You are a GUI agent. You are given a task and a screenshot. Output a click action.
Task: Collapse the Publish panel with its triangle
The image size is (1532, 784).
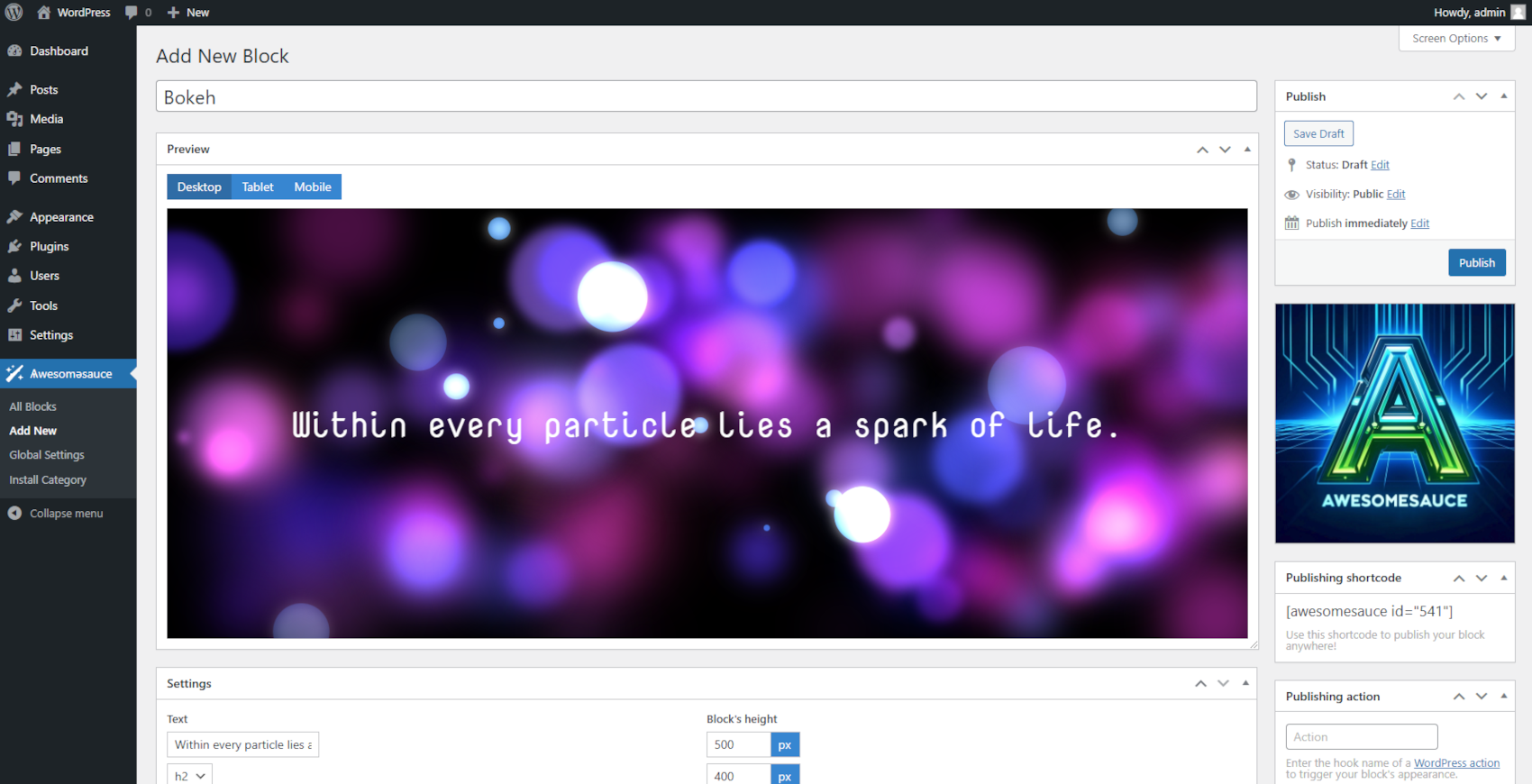1504,96
